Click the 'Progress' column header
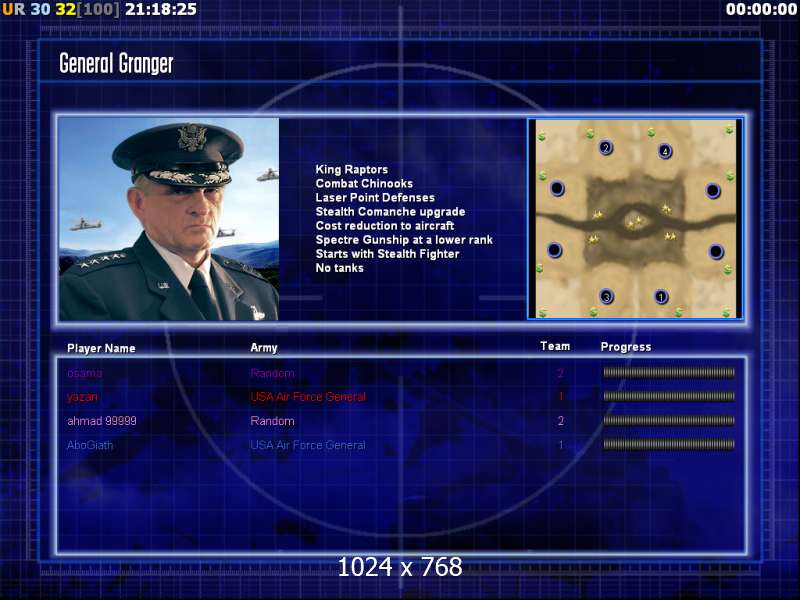Viewport: 800px width, 600px height. coord(626,347)
